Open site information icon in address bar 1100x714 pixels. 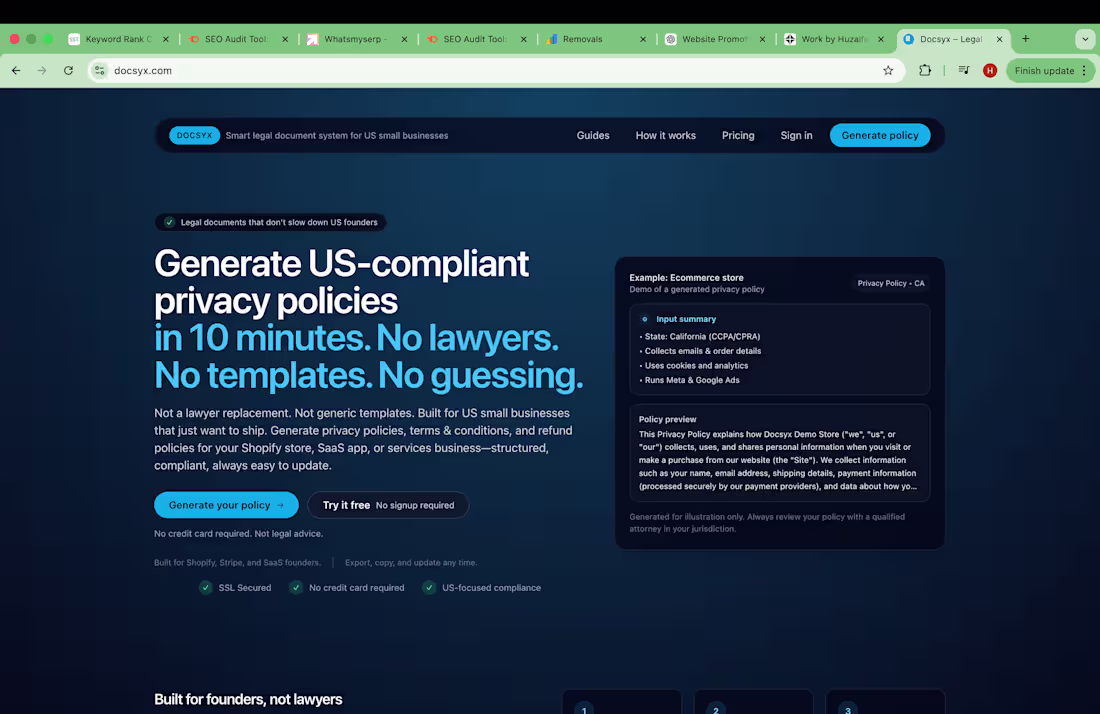coord(99,71)
